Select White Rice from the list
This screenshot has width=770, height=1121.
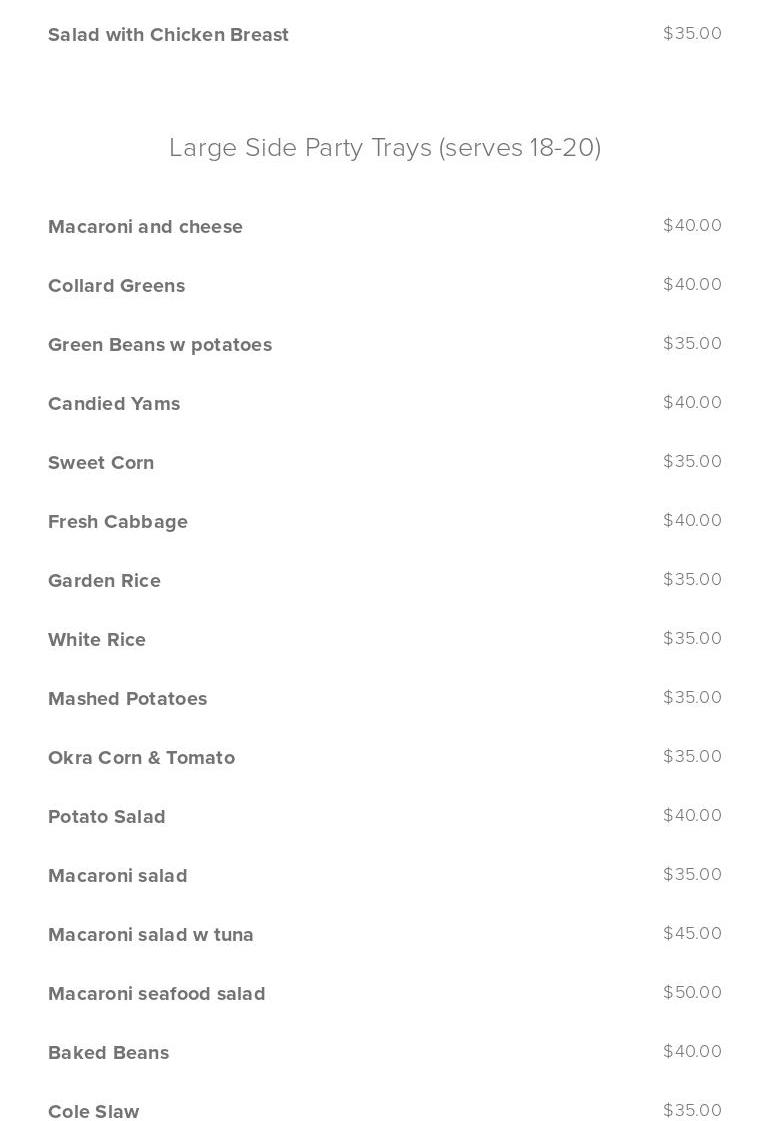97,640
